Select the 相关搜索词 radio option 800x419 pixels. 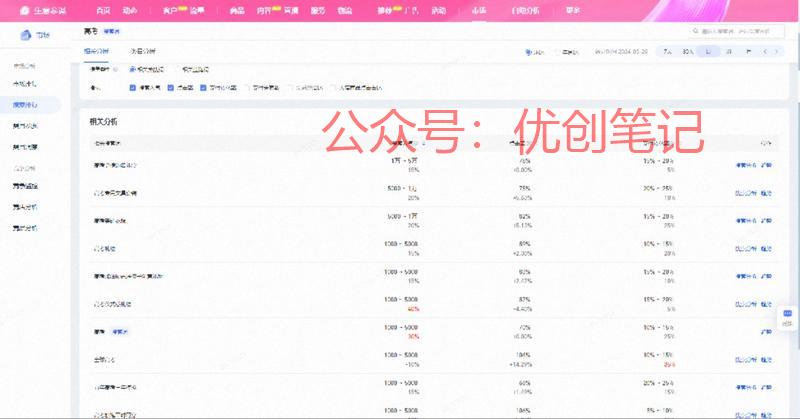pos(132,69)
